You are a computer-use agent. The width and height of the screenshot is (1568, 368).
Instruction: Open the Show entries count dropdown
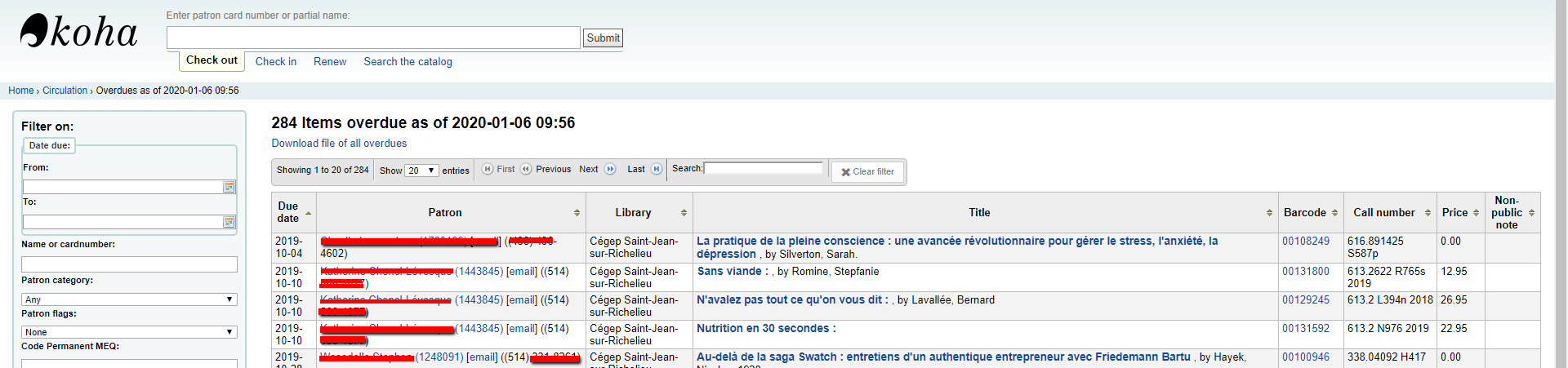point(421,171)
